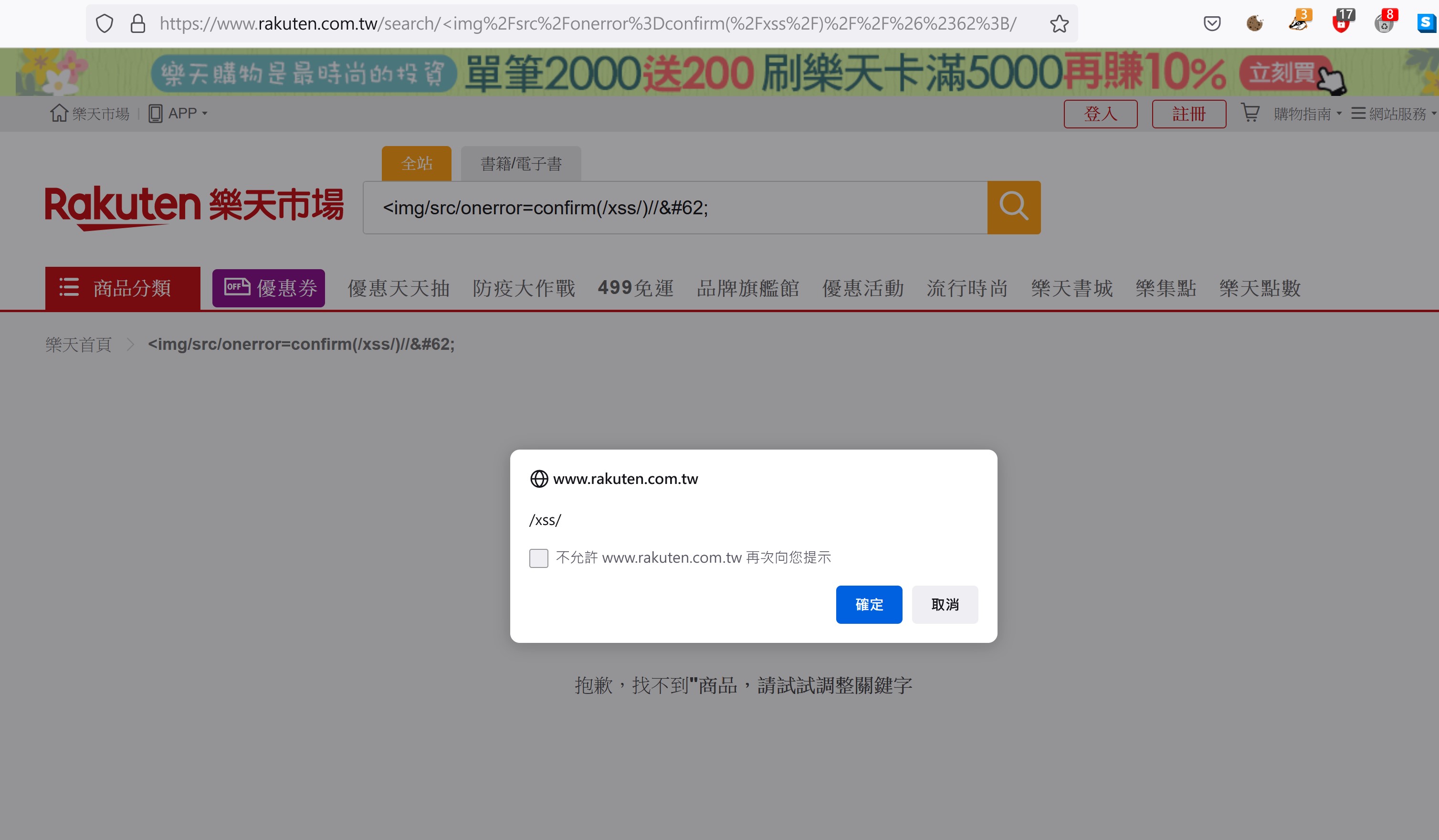Screen dimensions: 1439x840
Task: Open the Pocket save icon
Action: coord(1212,23)
